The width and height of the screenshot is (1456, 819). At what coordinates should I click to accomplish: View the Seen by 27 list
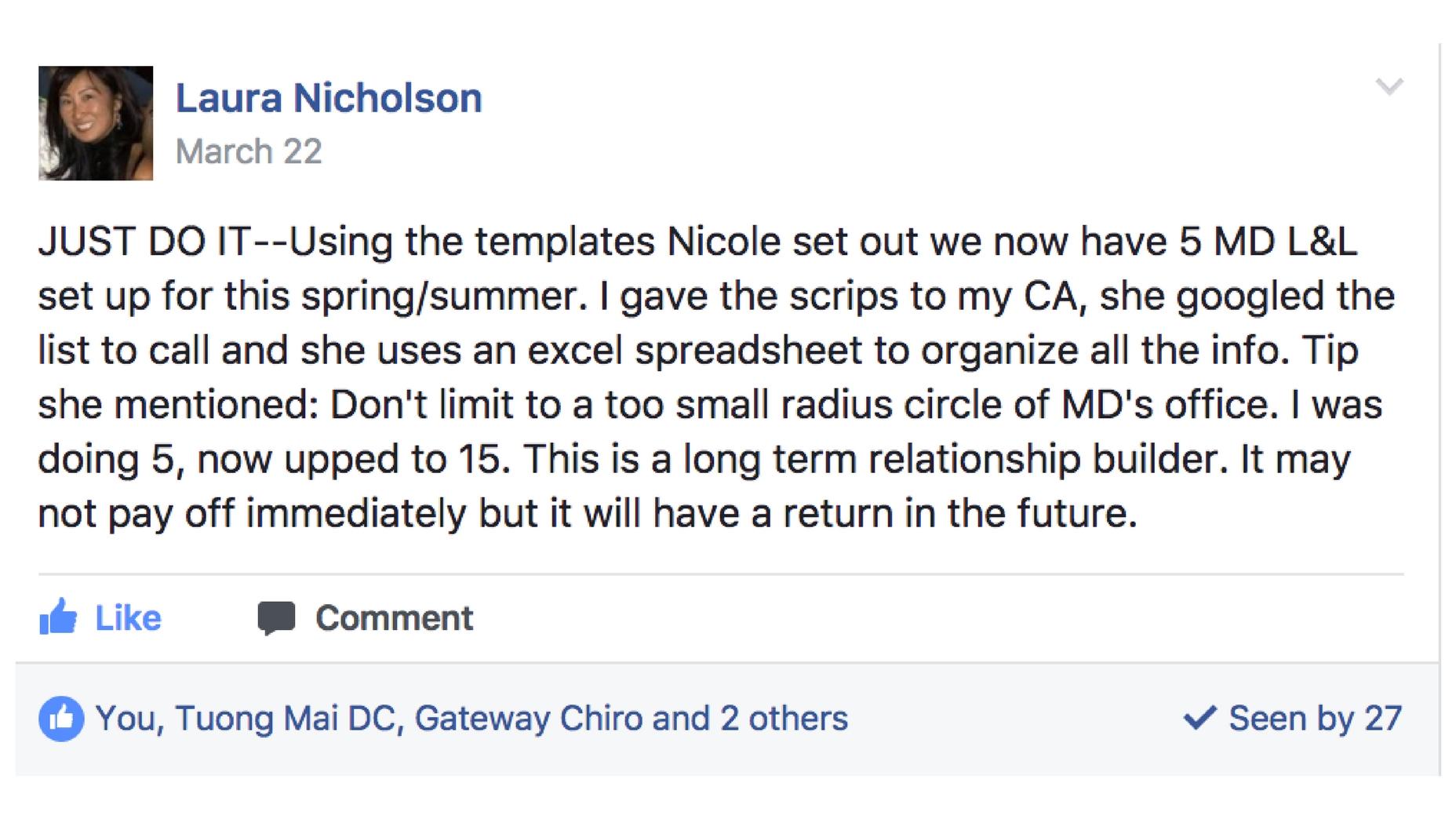coord(1315,719)
